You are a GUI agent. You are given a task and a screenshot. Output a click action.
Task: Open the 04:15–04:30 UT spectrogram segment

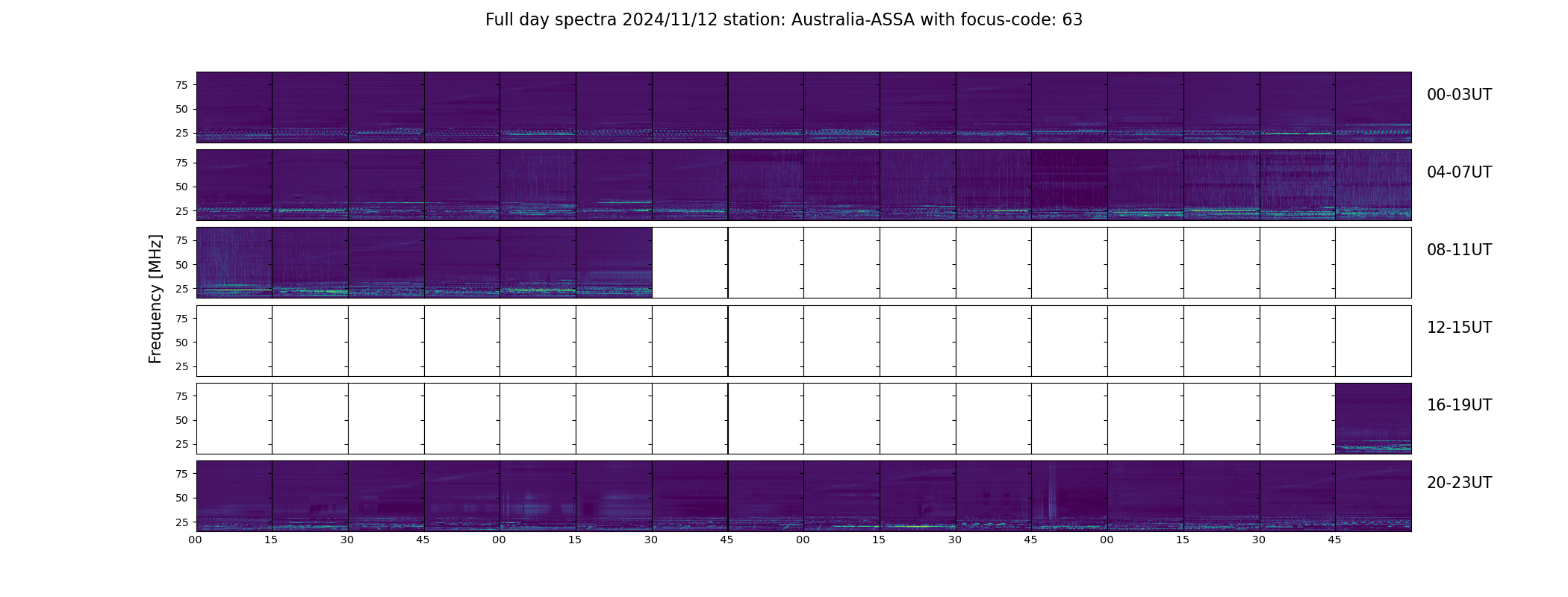[310, 185]
